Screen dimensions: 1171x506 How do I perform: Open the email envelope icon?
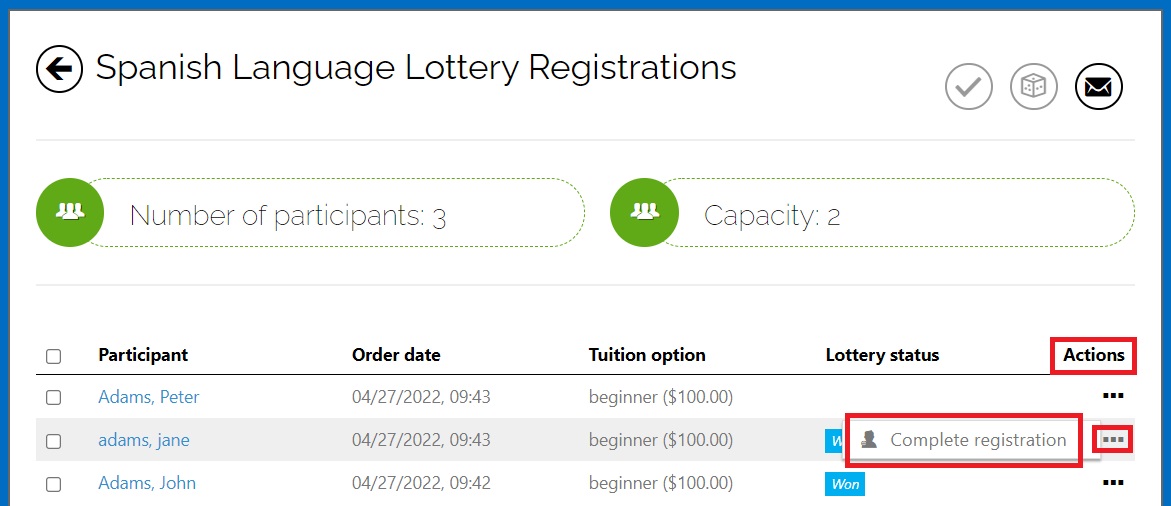point(1099,87)
